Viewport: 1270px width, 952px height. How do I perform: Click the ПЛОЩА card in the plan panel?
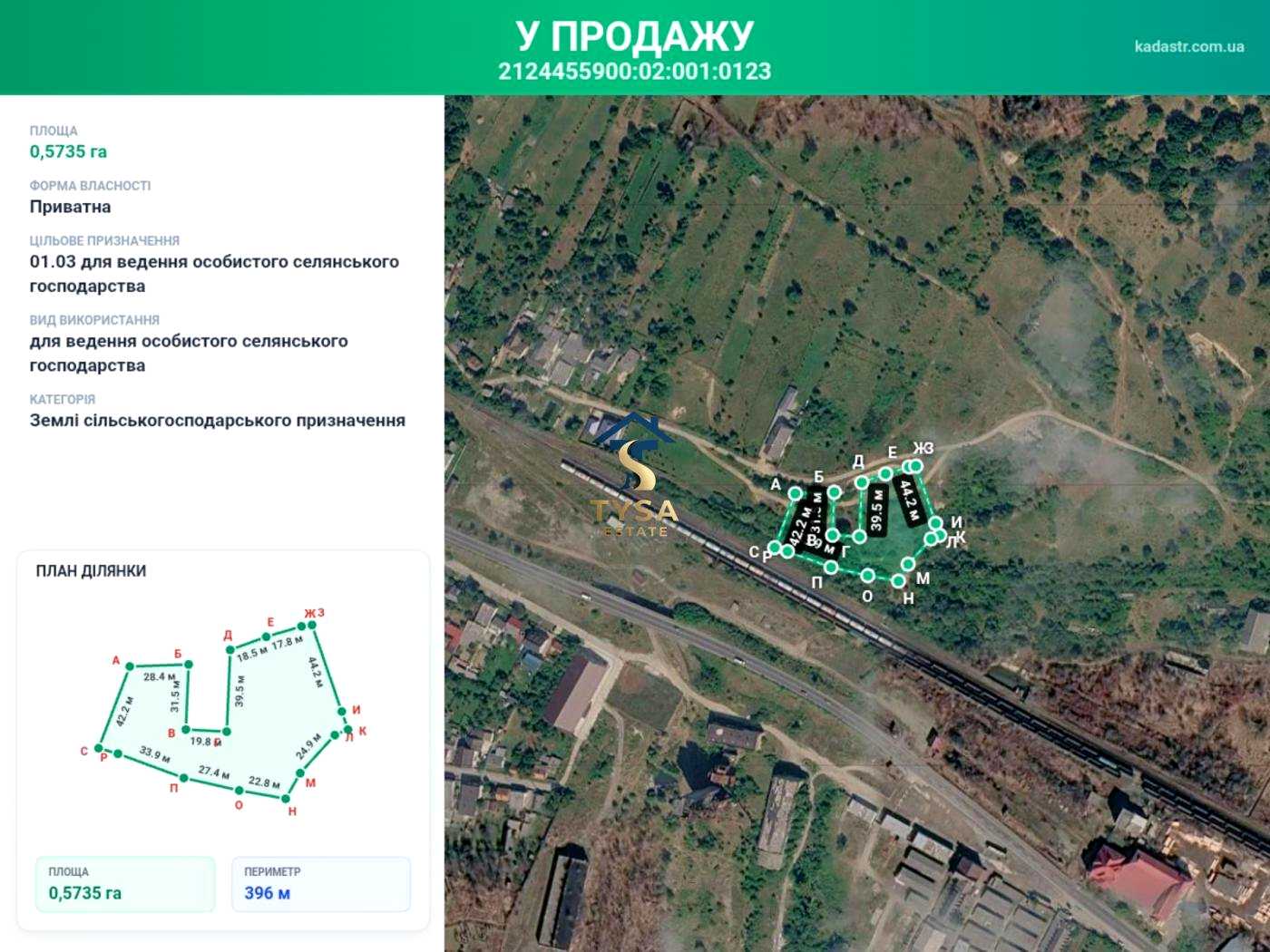(x=125, y=884)
